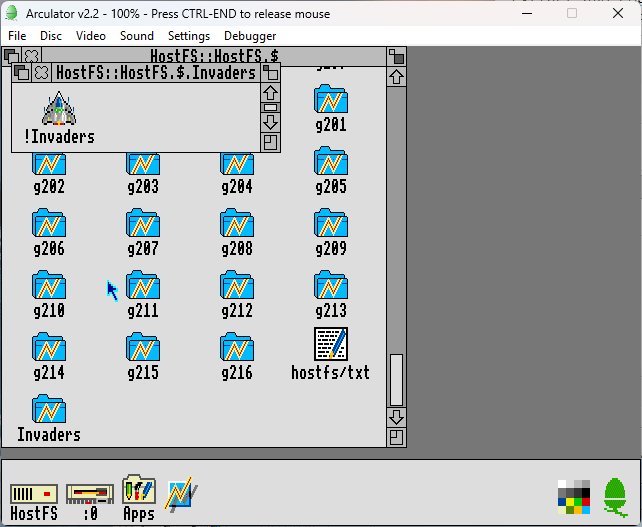Toggle size of the Invaders window
The width and height of the screenshot is (642, 527).
point(270,73)
